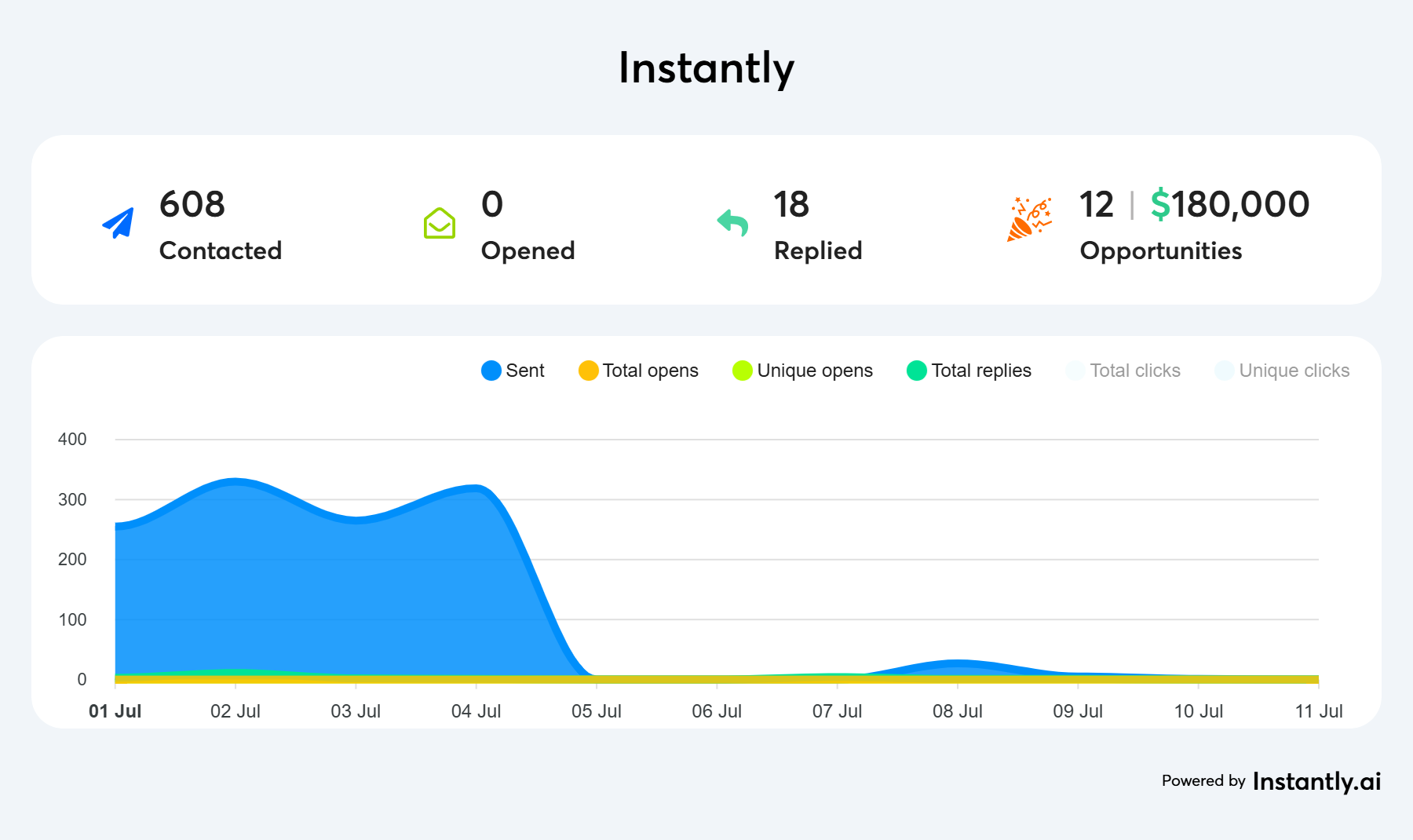
Task: Click the green reply arrow icon
Action: [732, 222]
